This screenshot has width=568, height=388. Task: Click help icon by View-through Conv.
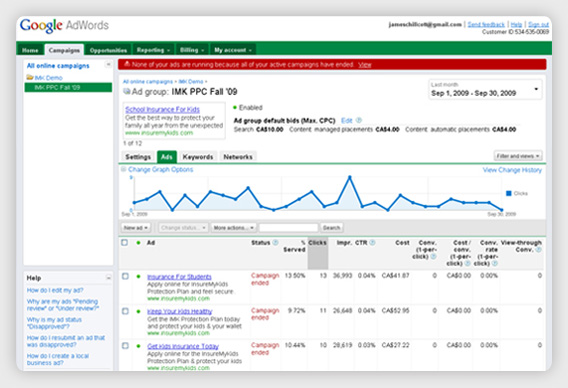tap(539, 250)
